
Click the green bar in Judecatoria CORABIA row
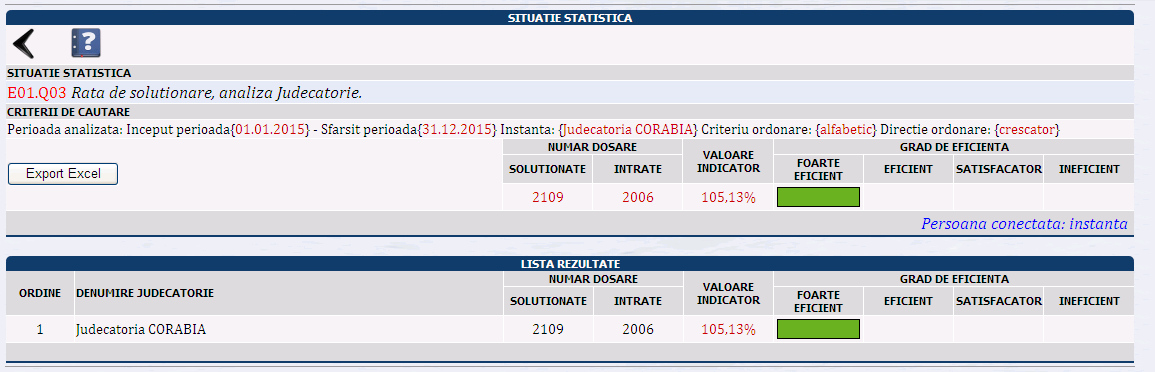(818, 329)
